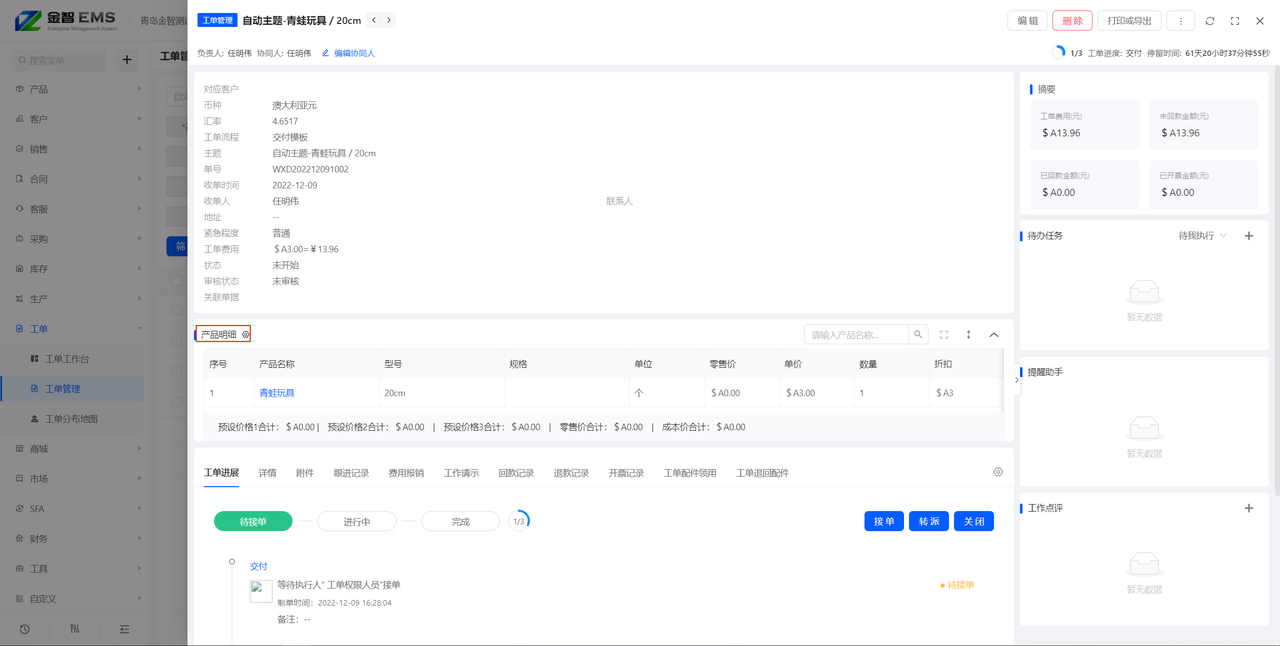This screenshot has height=646, width=1280.
Task: Open the 青蛙玩具 product link
Action: 277,393
